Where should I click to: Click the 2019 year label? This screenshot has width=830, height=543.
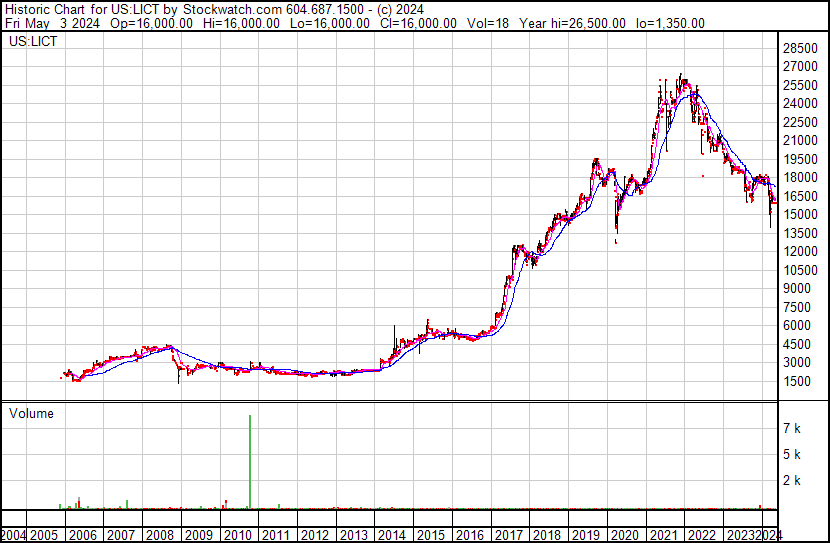[586, 535]
